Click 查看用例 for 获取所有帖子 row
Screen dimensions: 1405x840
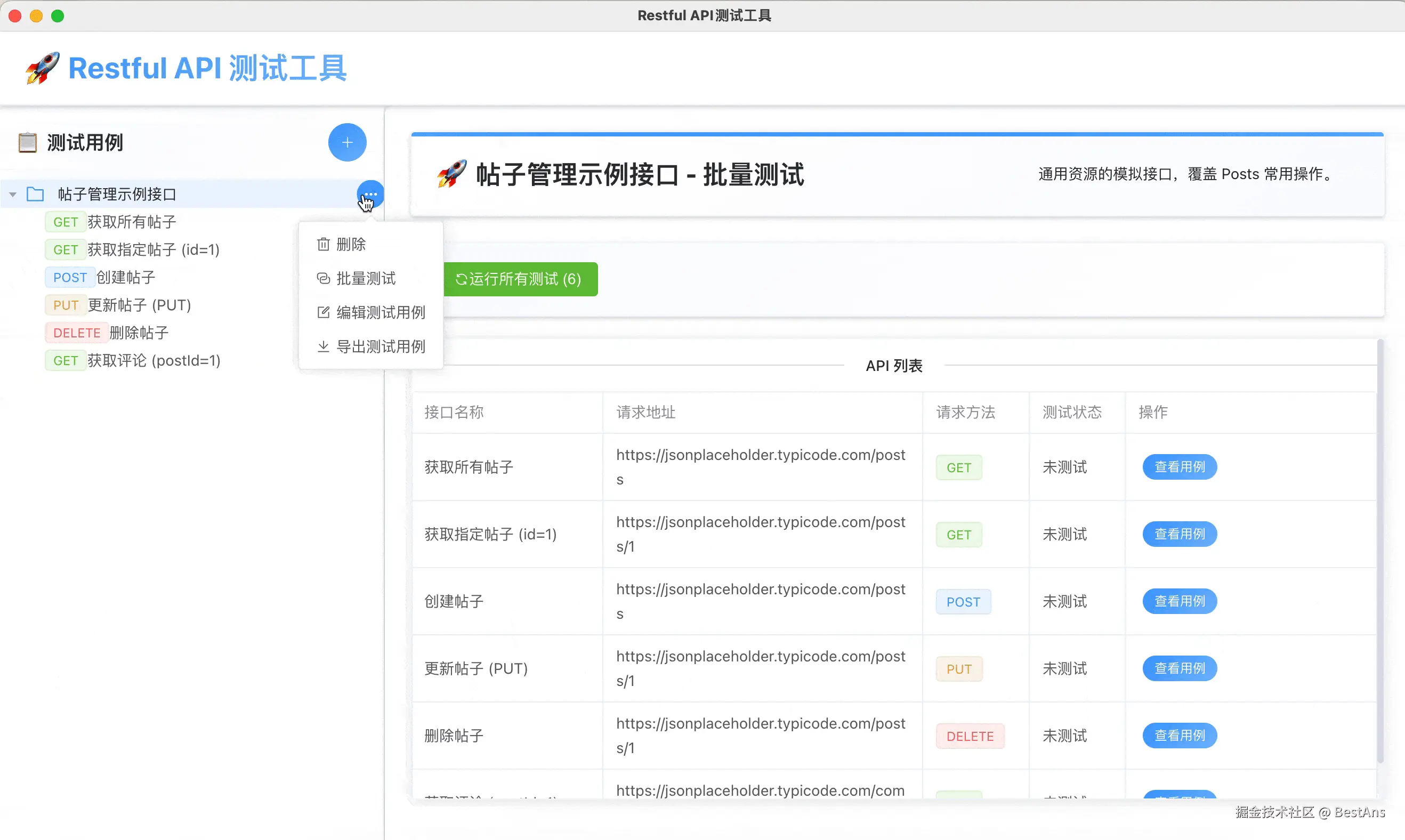click(x=1179, y=467)
